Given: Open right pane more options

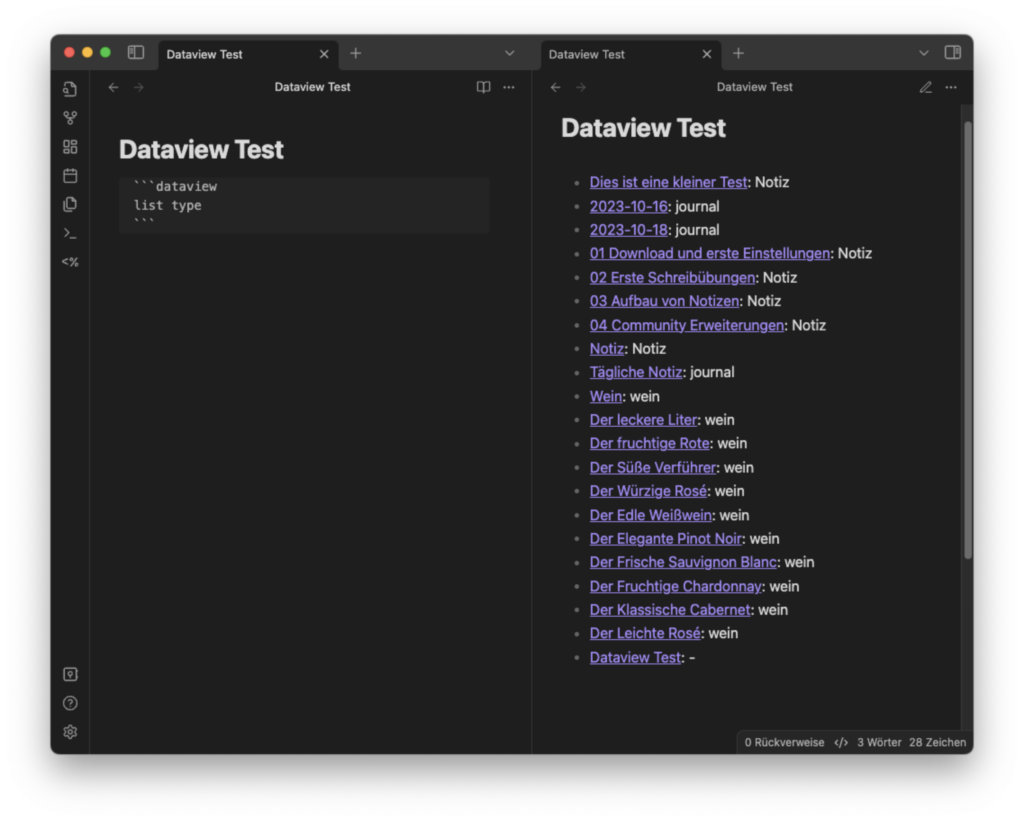Looking at the screenshot, I should pos(951,87).
